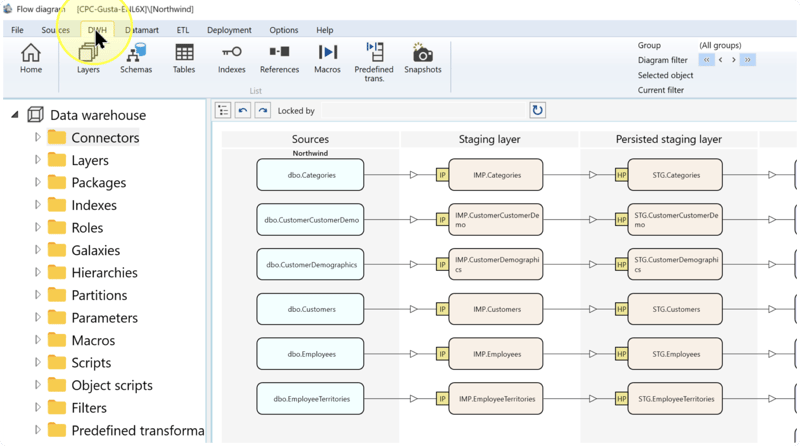Image resolution: width=800 pixels, height=446 pixels.
Task: Click the HP badge on STG.Customers
Action: tap(621, 309)
